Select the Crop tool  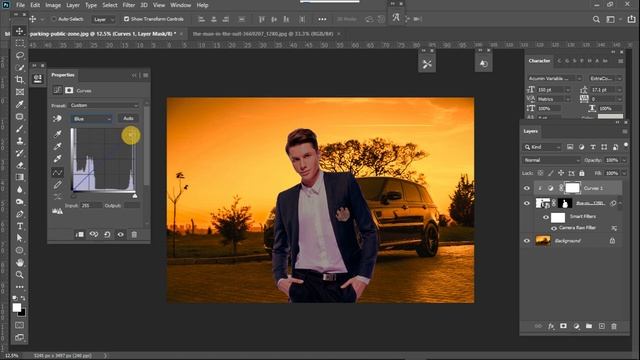[x=20, y=80]
